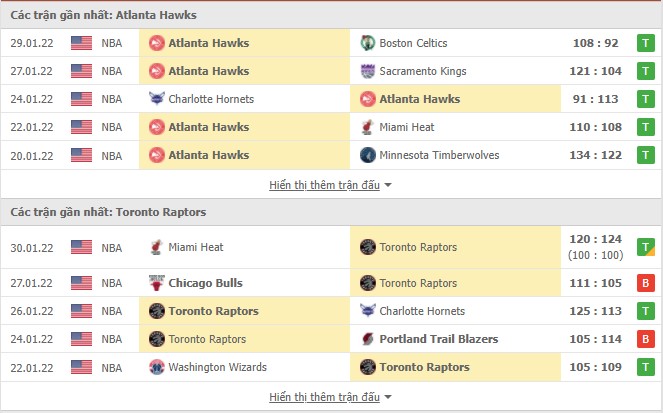Open the Boston Celtics team link
663x413 pixels.
point(413,43)
